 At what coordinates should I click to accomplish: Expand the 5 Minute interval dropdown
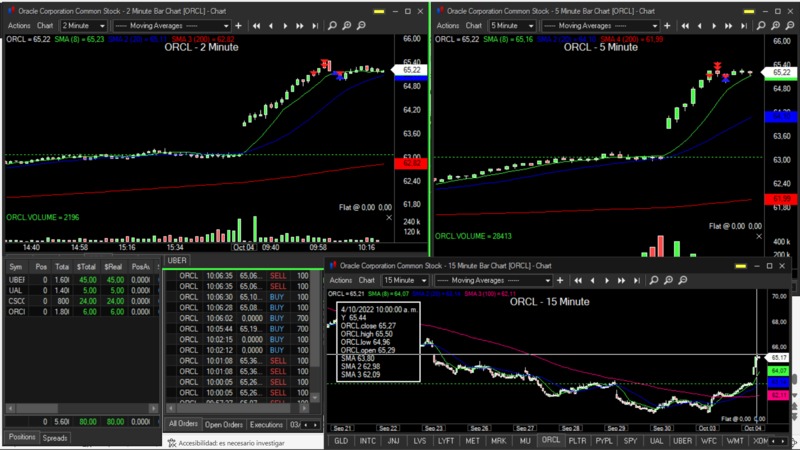point(515,25)
